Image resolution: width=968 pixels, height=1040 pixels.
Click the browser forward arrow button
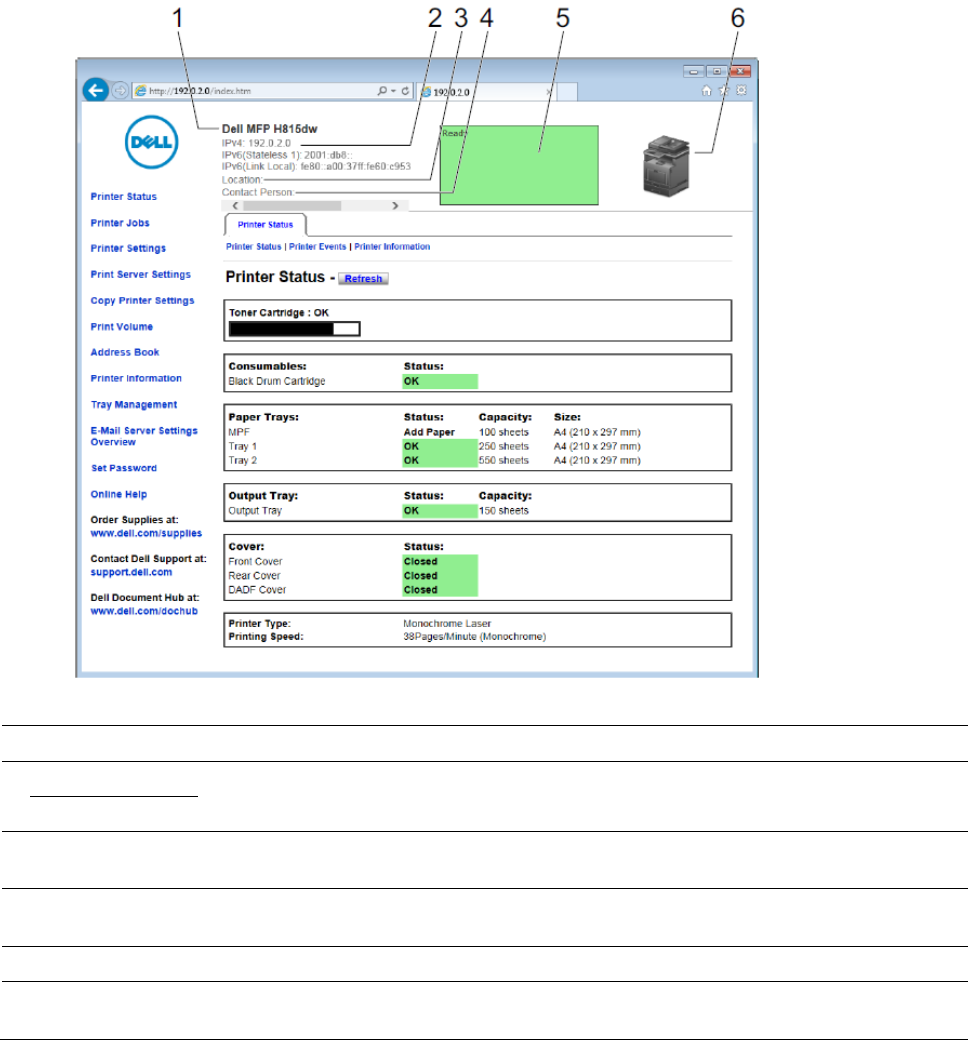pyautogui.click(x=120, y=90)
